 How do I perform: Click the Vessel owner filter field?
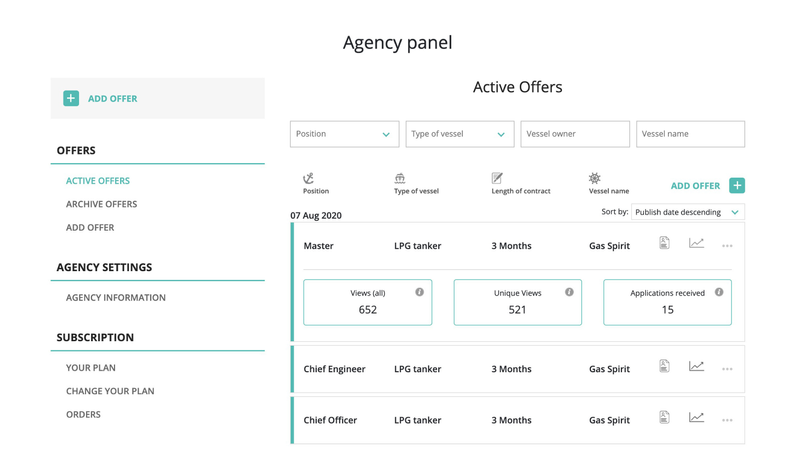tap(575, 134)
